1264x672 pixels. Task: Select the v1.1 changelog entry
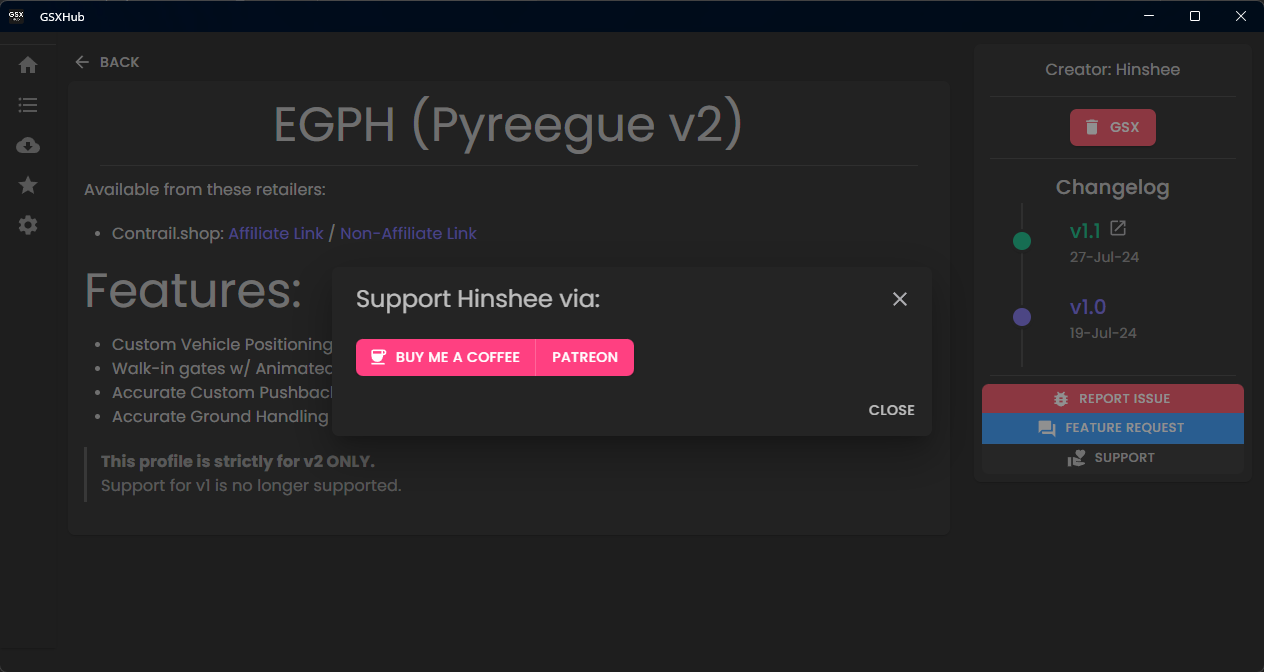[x=1085, y=231]
